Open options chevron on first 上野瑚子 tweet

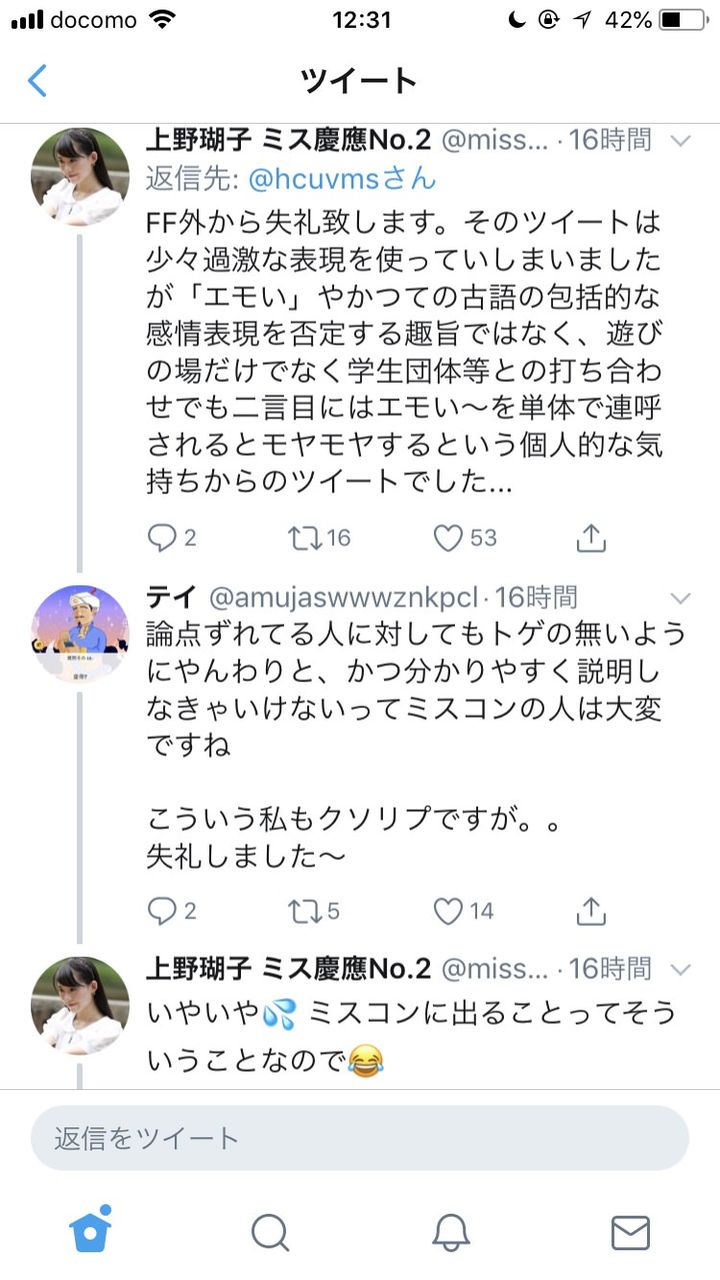[x=681, y=140]
